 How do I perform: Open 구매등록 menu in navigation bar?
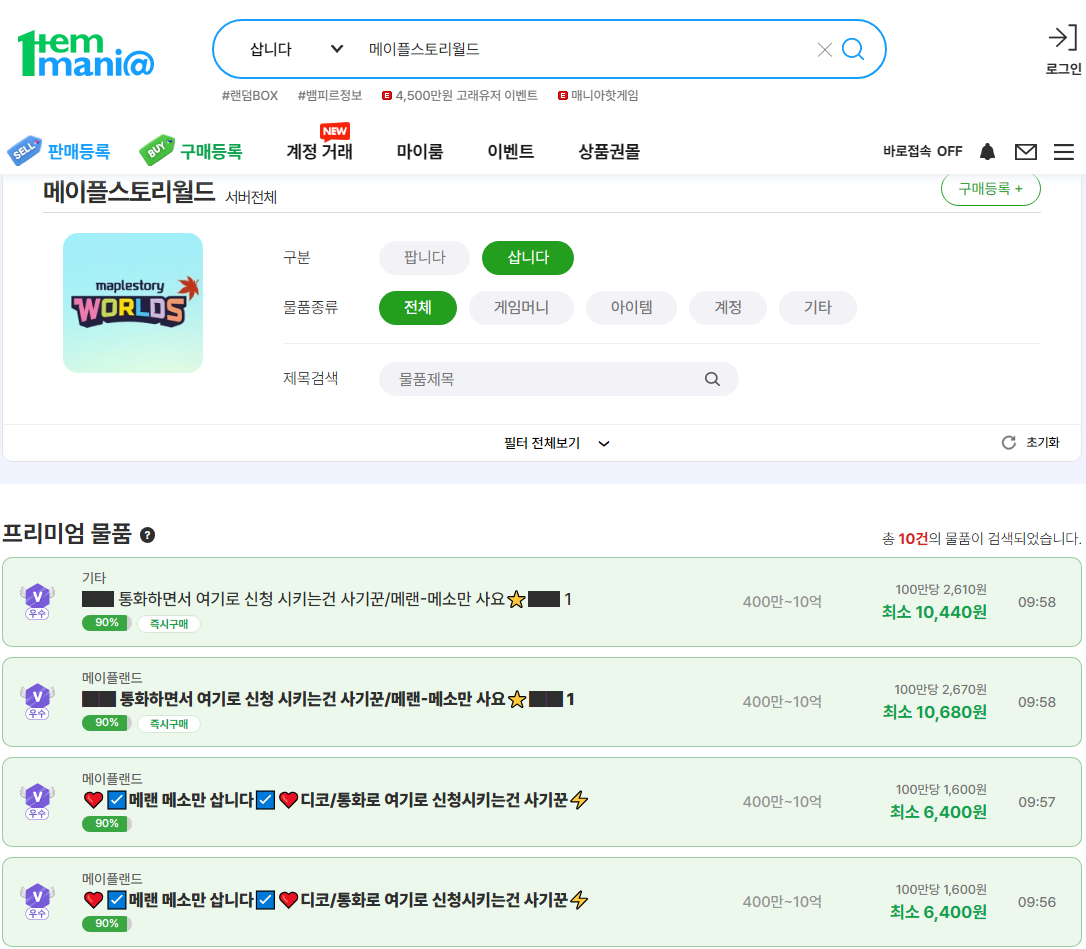click(x=211, y=152)
